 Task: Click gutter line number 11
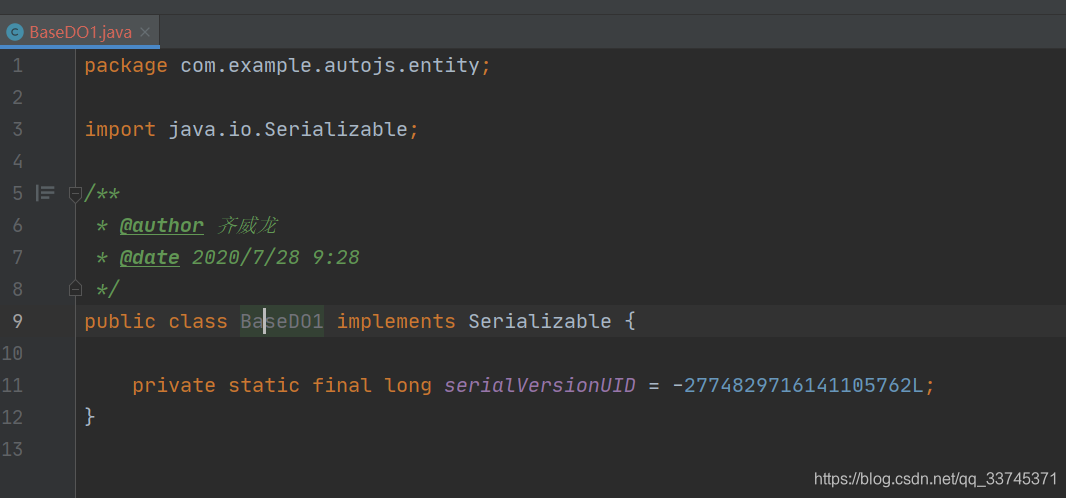tap(12, 385)
